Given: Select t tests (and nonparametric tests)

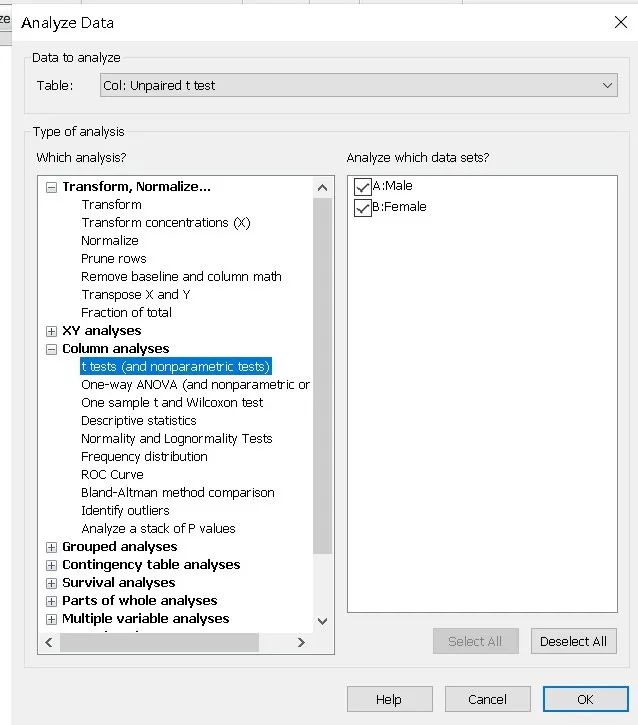Looking at the screenshot, I should click(176, 366).
